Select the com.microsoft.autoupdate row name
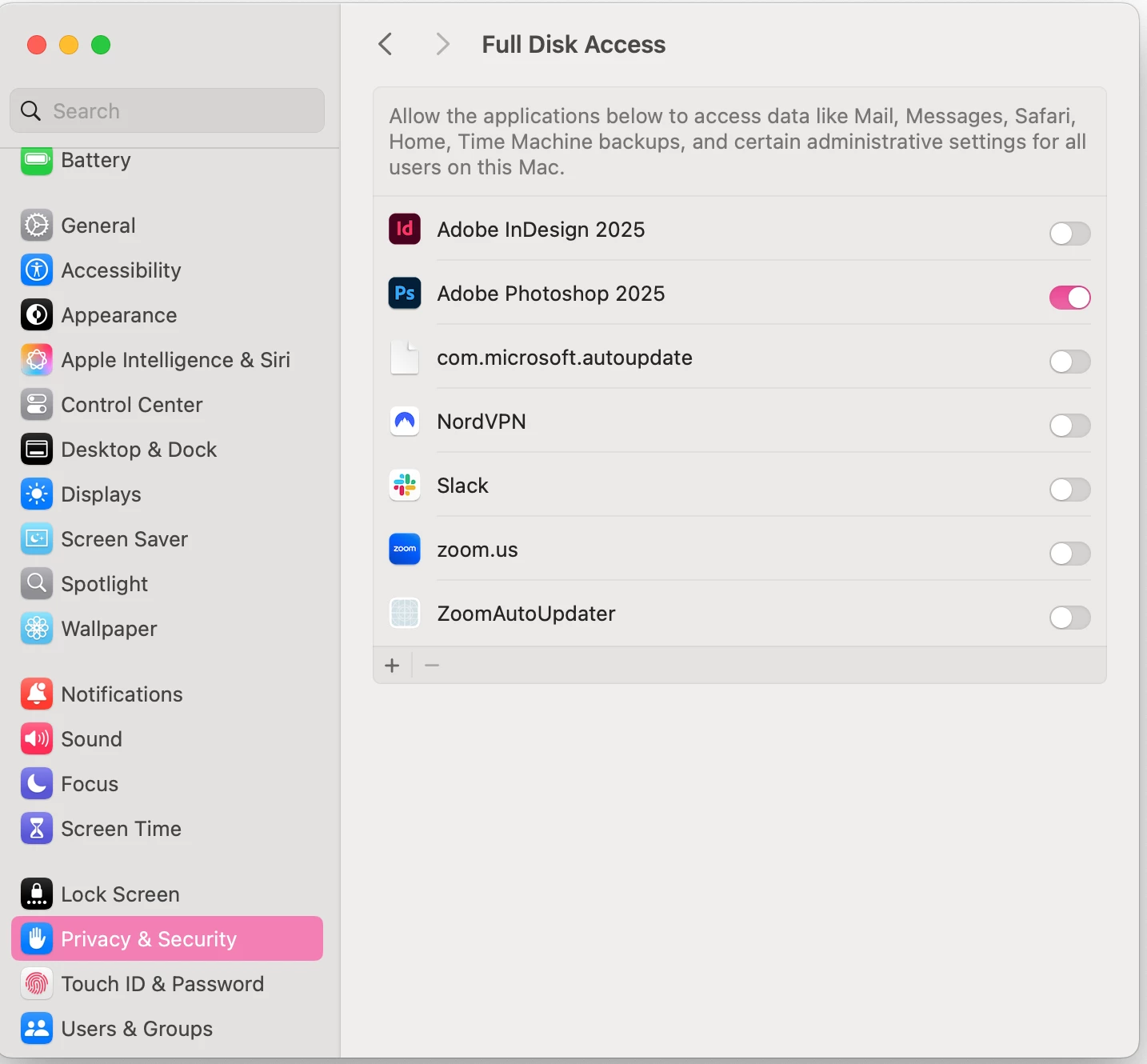1147x1064 pixels. (565, 358)
